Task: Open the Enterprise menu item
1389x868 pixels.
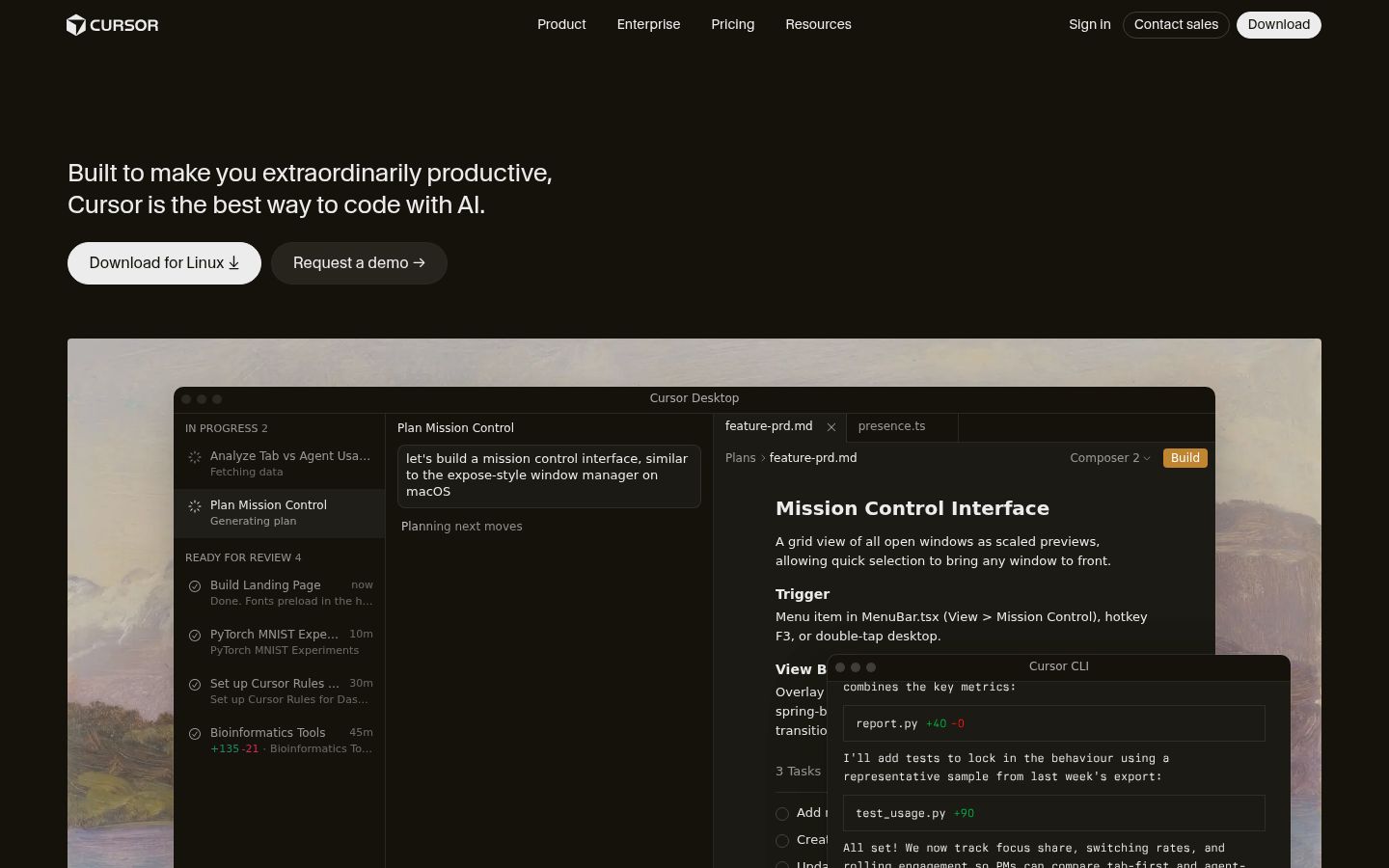Action: click(648, 24)
